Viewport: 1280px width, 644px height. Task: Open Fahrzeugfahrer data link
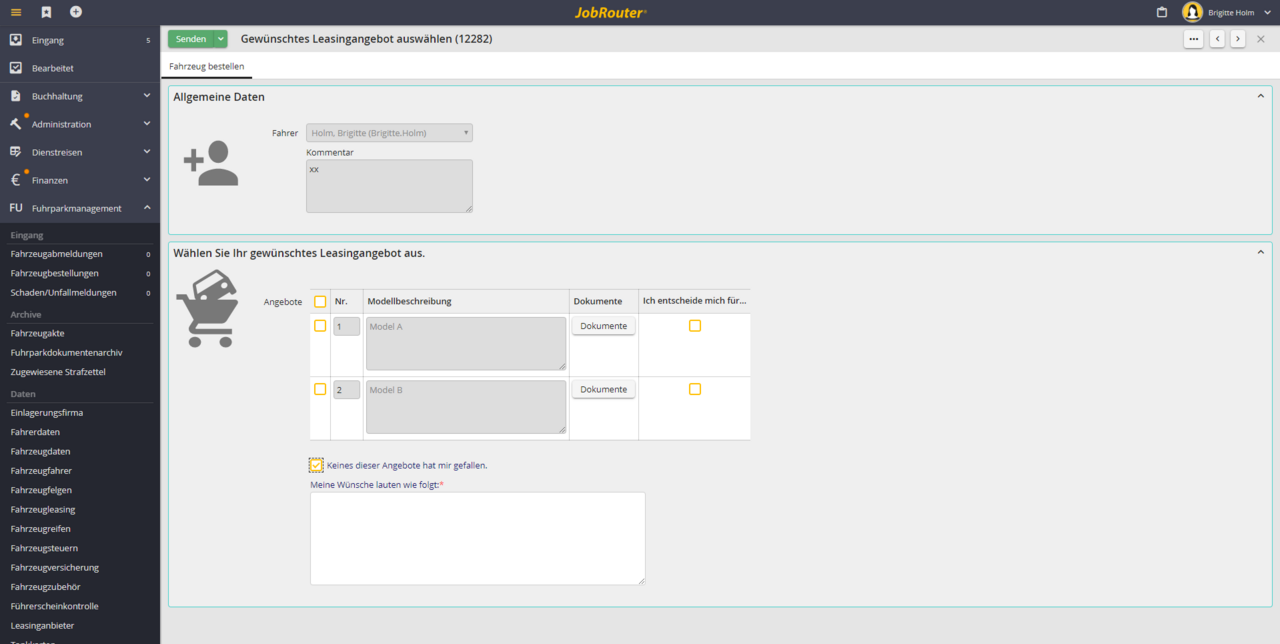pos(42,470)
